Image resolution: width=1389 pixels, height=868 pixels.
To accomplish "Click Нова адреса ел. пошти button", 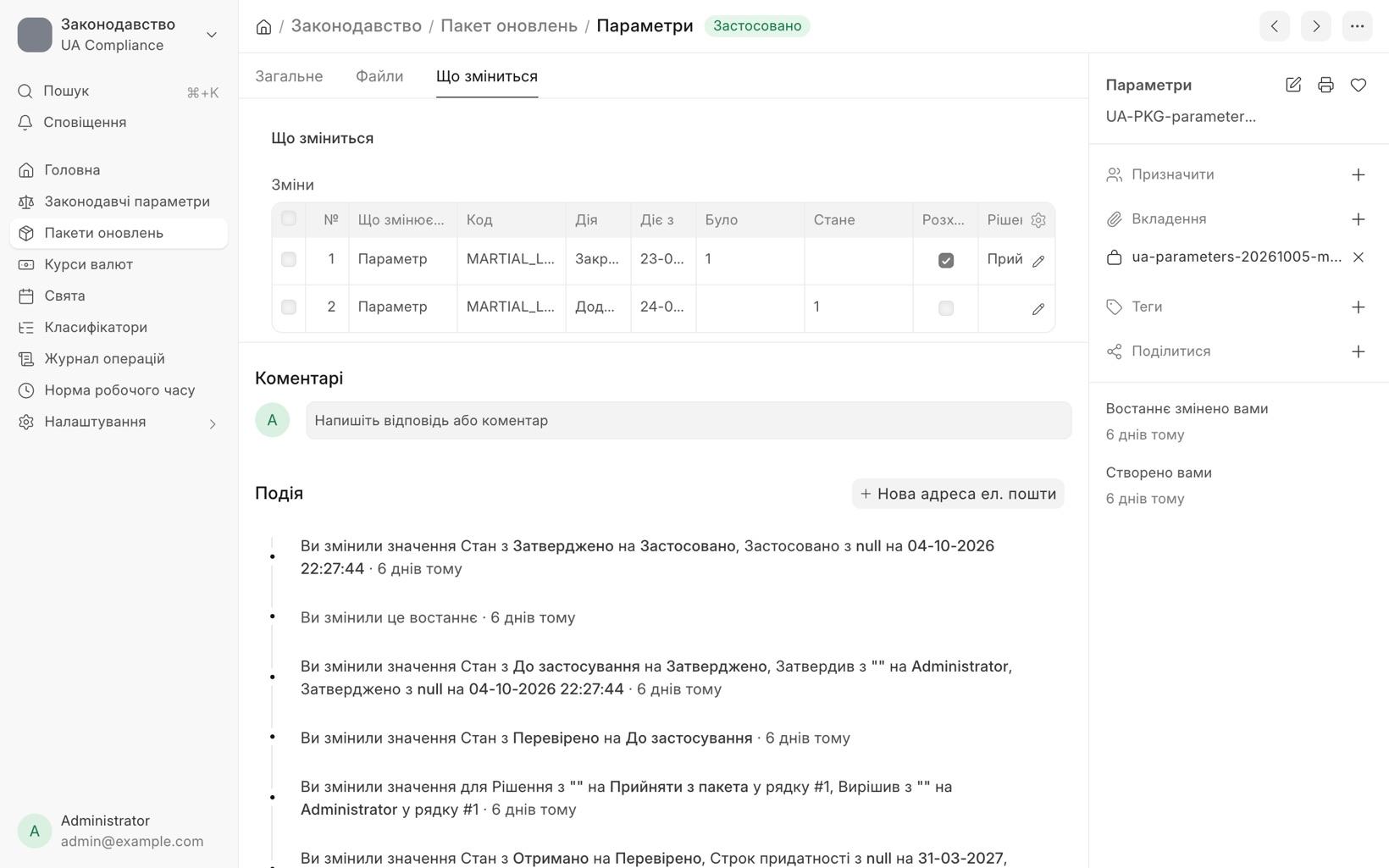I will (958, 494).
